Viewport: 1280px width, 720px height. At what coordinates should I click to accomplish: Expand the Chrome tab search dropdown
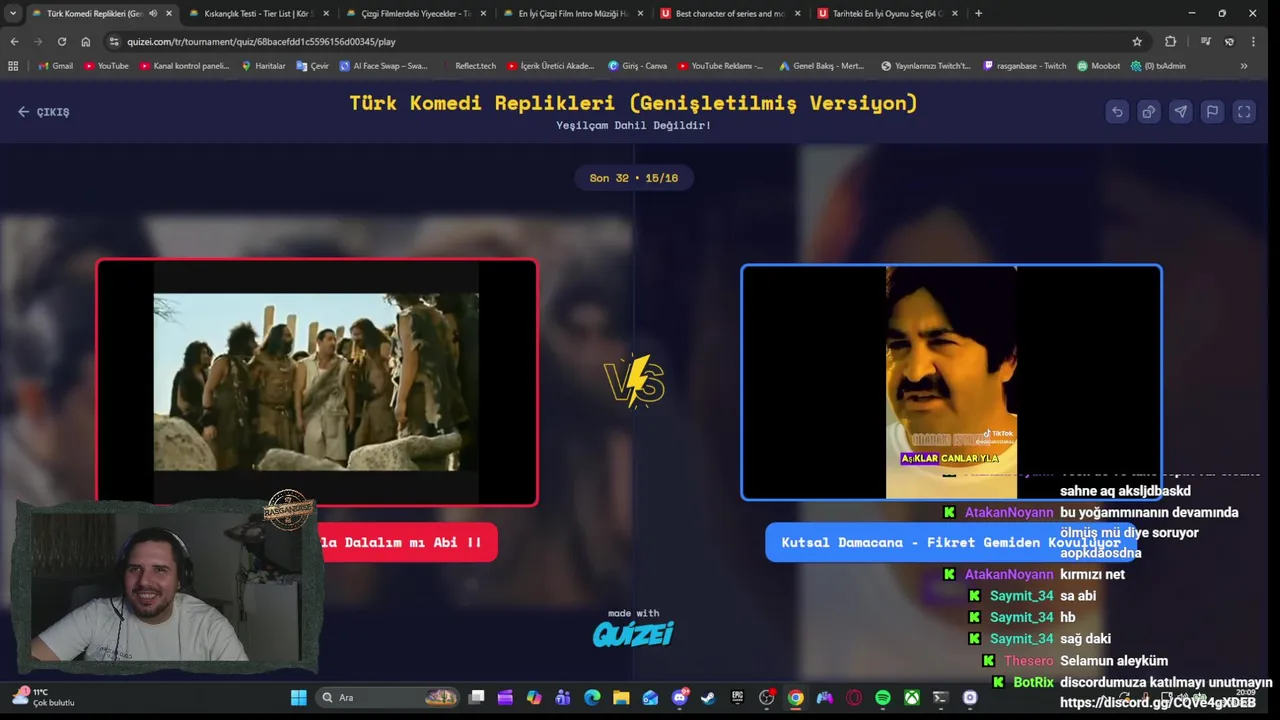12,13
